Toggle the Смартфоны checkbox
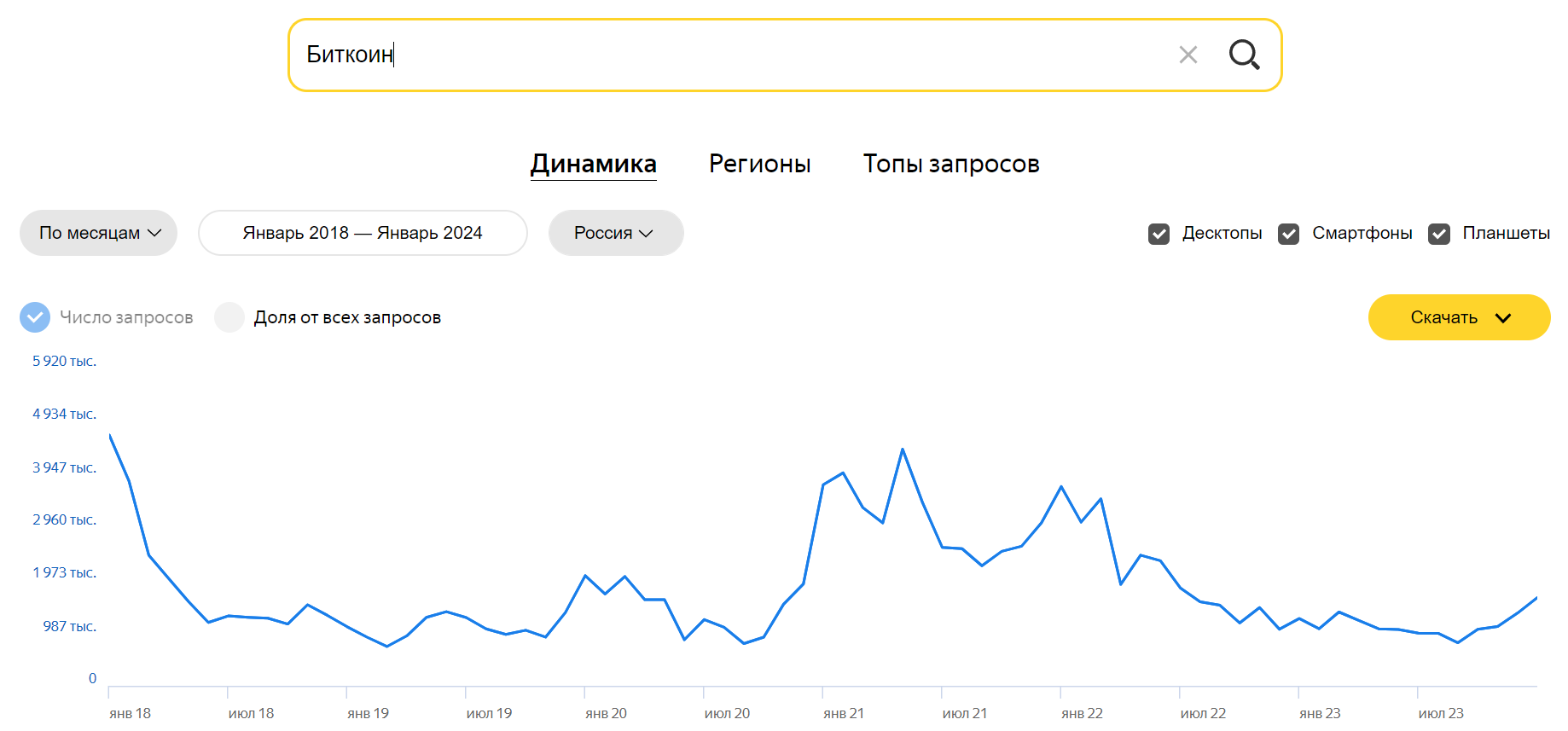Image resolution: width=1568 pixels, height=731 pixels. (x=1288, y=234)
